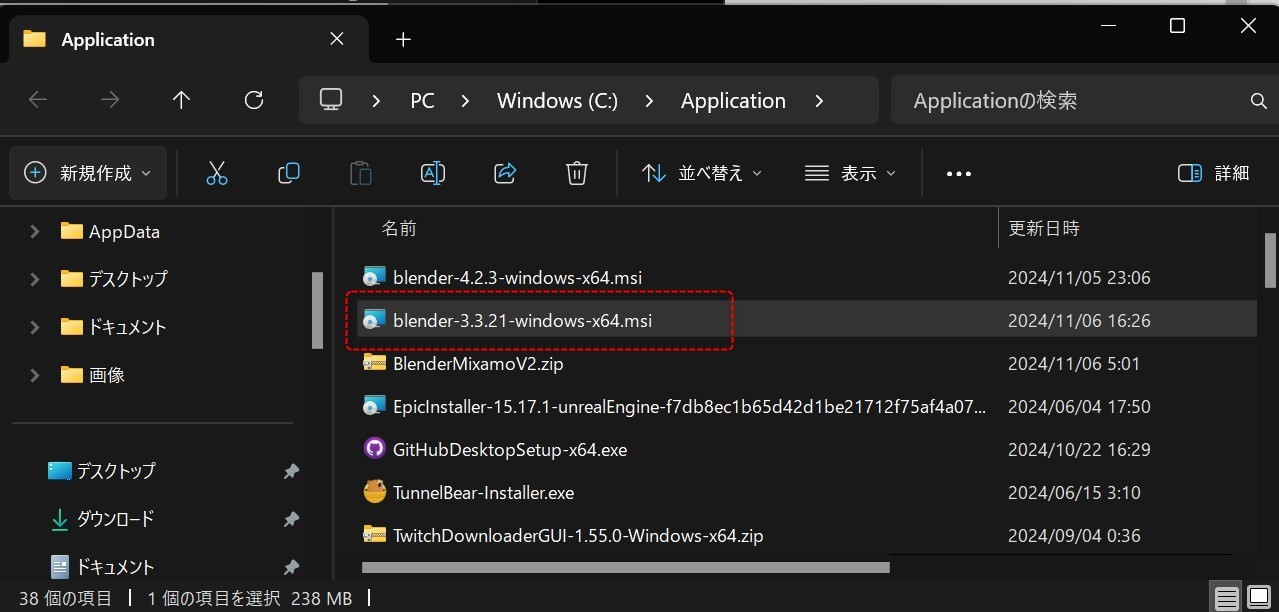Go back with the left arrow
1279x612 pixels.
coord(38,100)
